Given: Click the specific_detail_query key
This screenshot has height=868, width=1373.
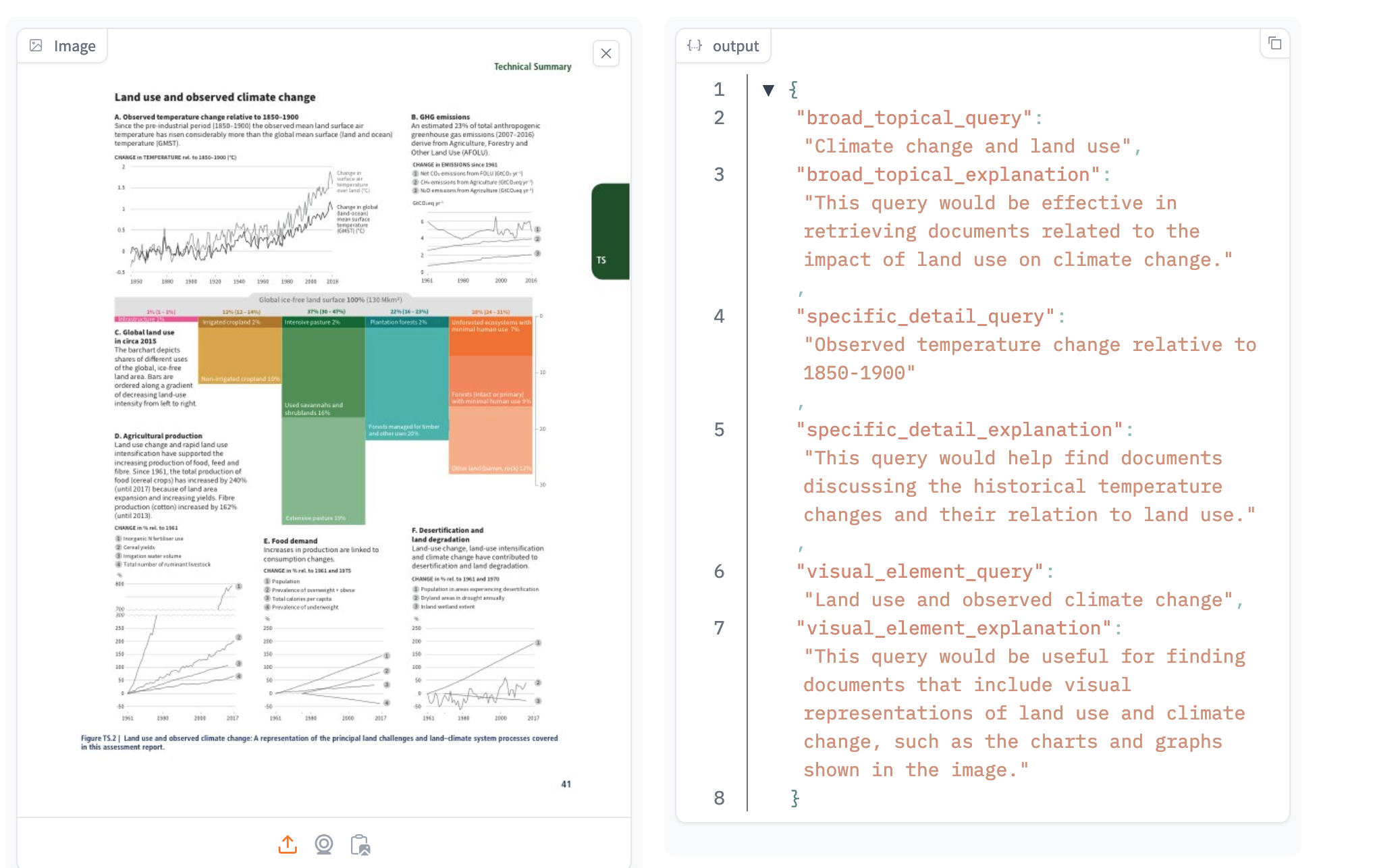Looking at the screenshot, I should point(925,317).
